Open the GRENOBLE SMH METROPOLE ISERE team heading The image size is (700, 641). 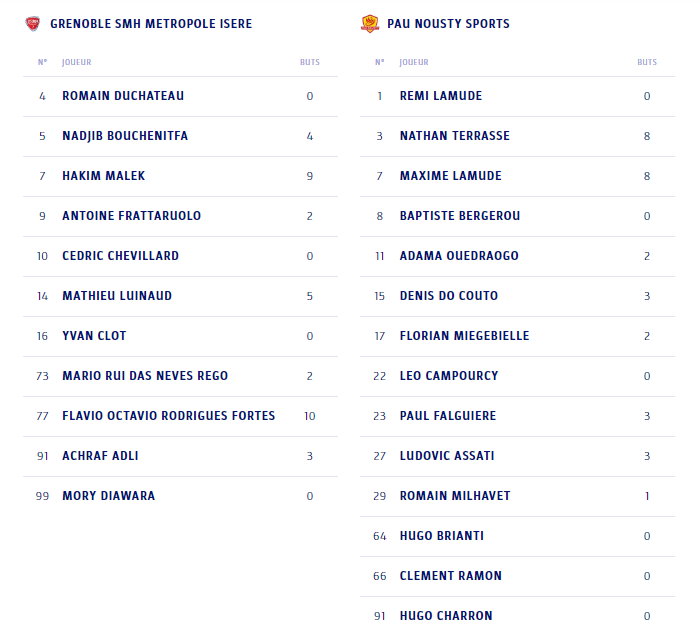point(151,24)
